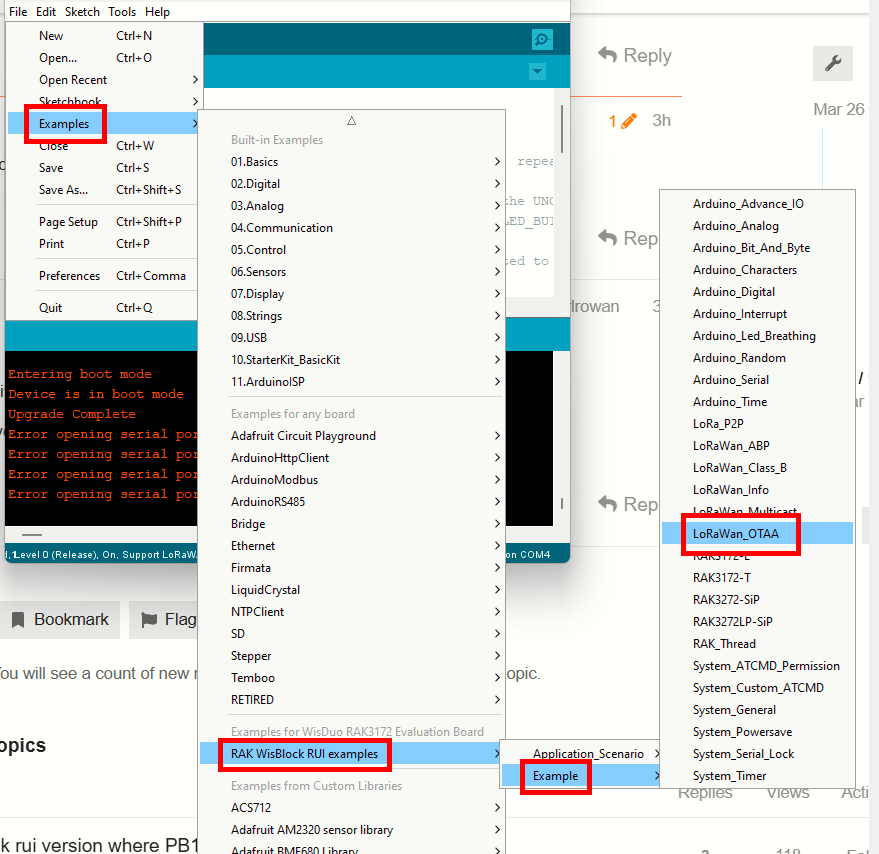Viewport: 879px width, 854px height.
Task: Open the tab dropdown arrow in Arduino
Action: (x=538, y=72)
